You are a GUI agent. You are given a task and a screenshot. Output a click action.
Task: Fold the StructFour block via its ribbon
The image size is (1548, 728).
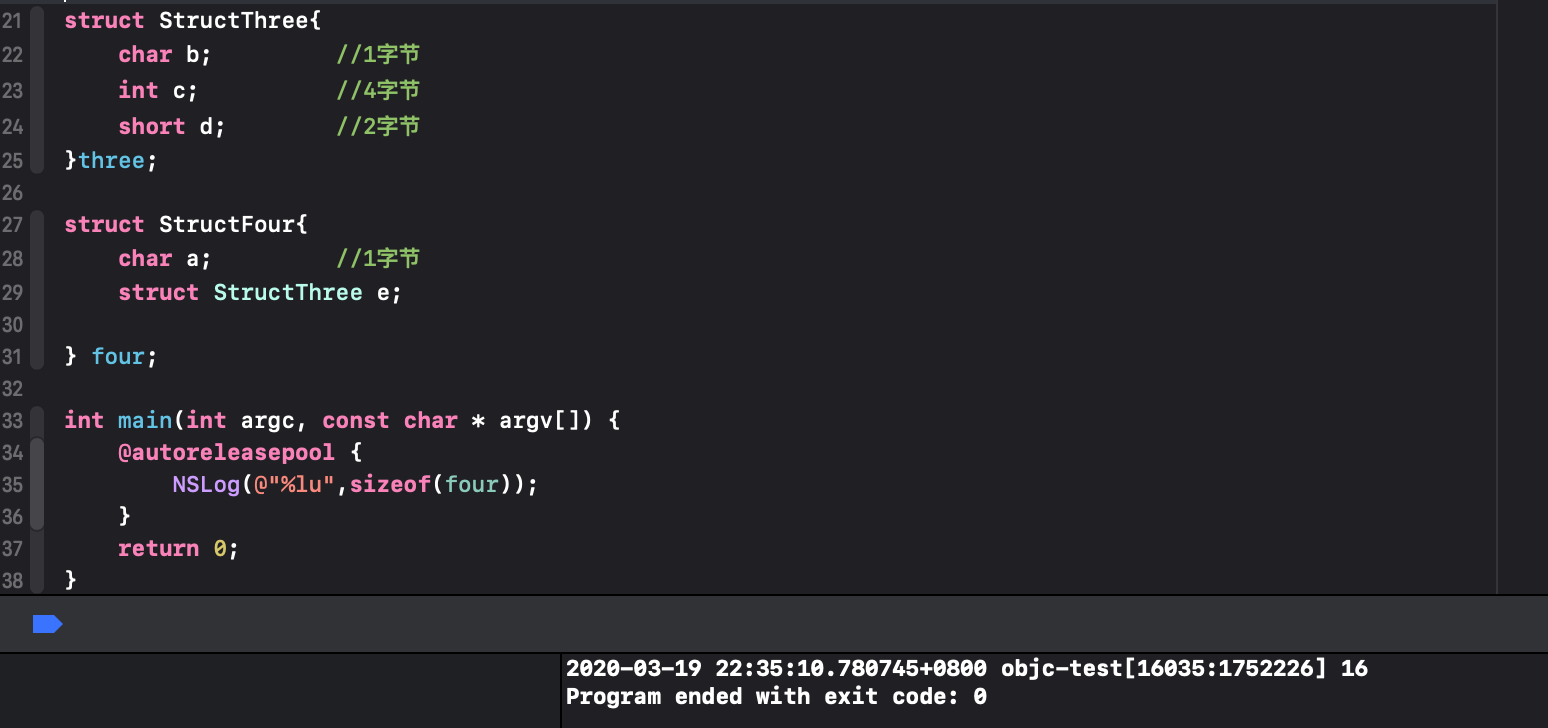[x=37, y=290]
